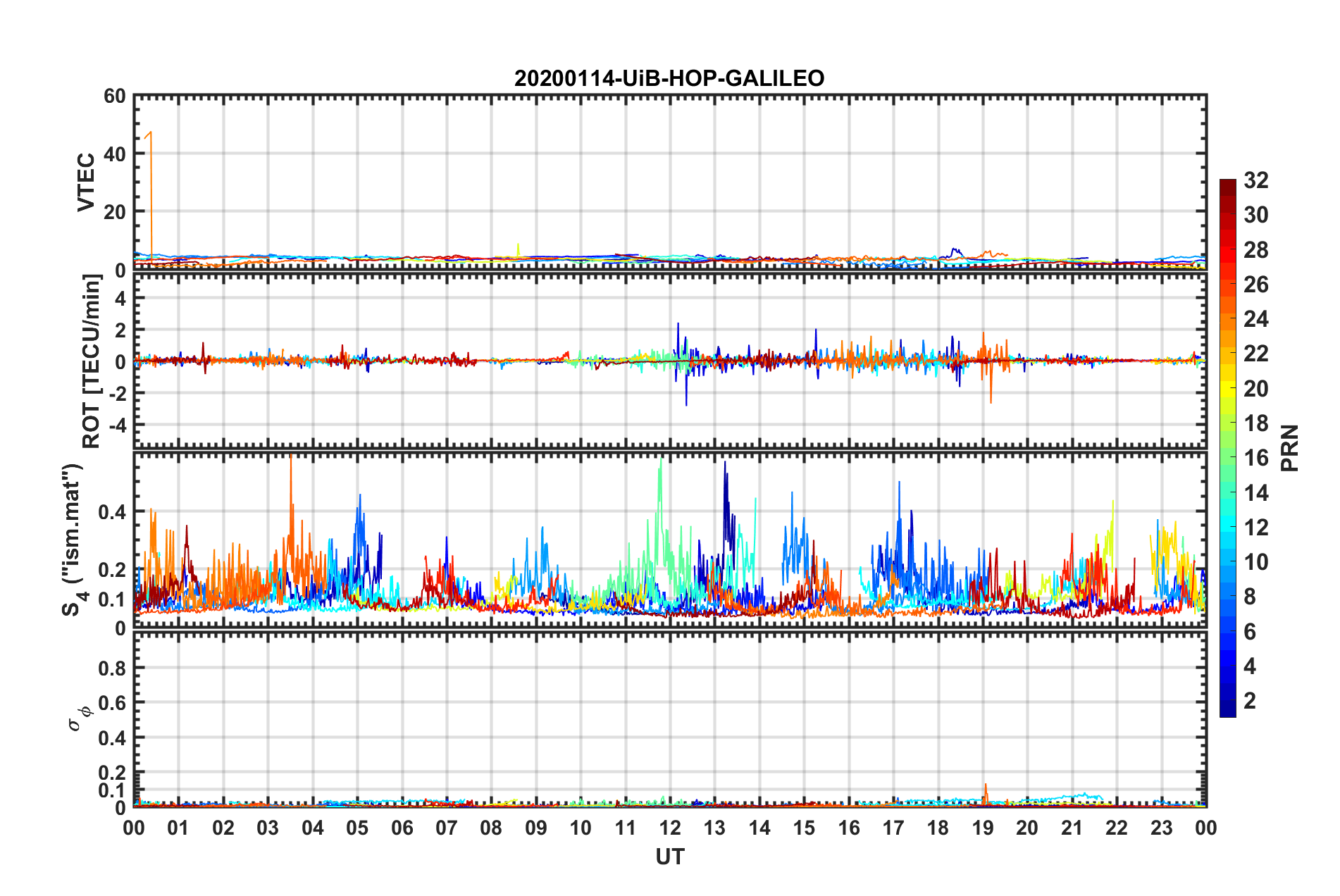Click the 60 tick on the VTEC axis
The width and height of the screenshot is (1340, 896).
point(115,96)
